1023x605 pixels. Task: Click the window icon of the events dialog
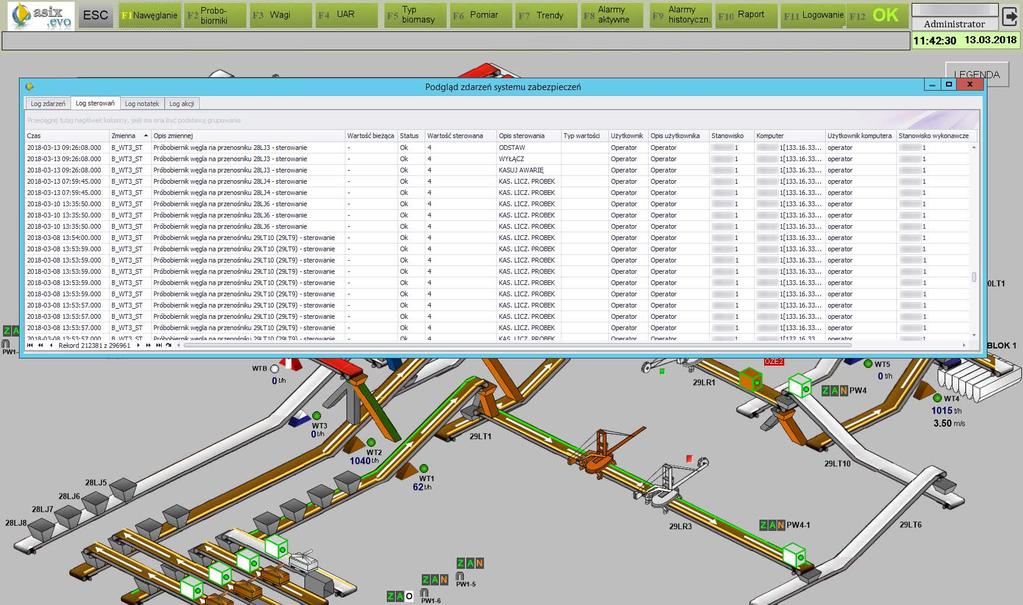(29, 86)
